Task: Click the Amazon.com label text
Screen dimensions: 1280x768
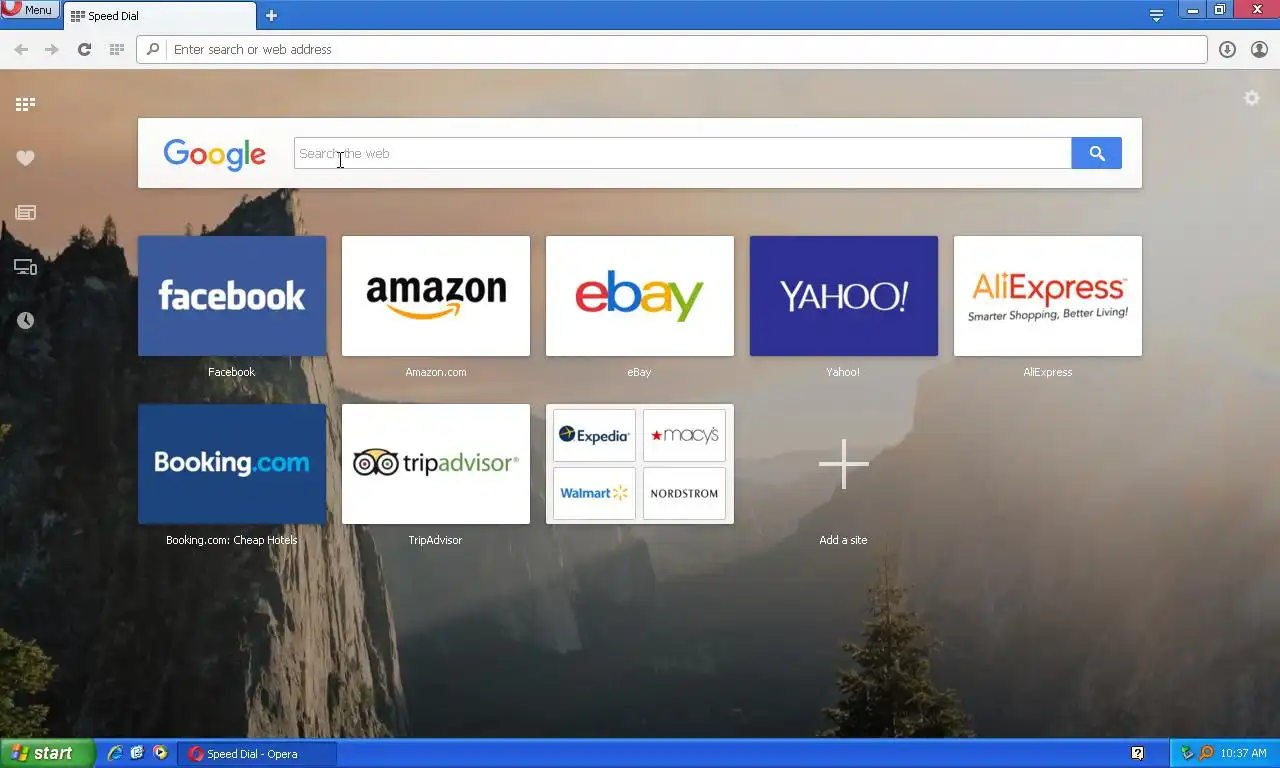Action: click(x=436, y=372)
